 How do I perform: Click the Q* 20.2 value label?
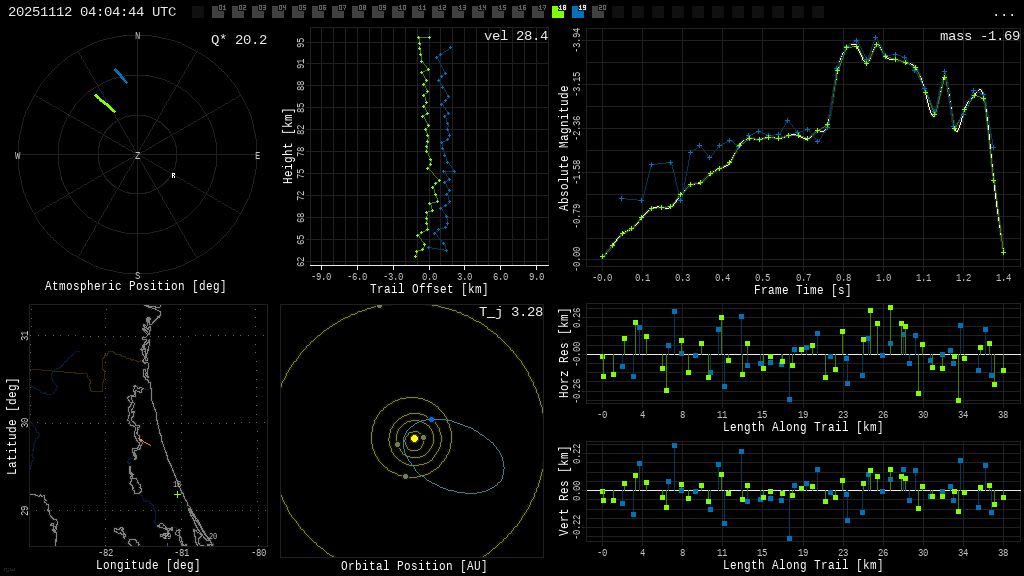(239, 40)
